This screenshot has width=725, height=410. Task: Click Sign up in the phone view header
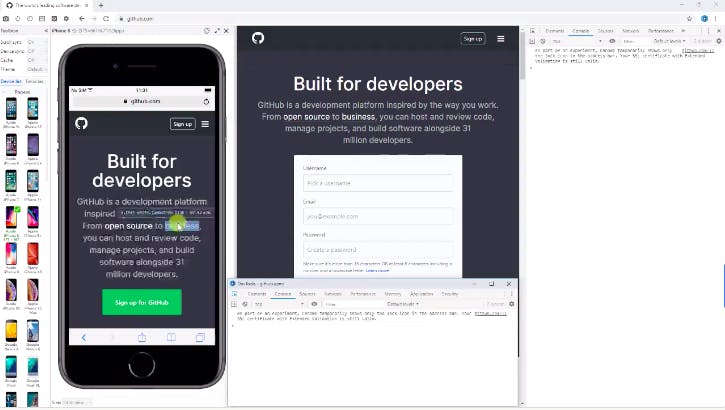[183, 124]
